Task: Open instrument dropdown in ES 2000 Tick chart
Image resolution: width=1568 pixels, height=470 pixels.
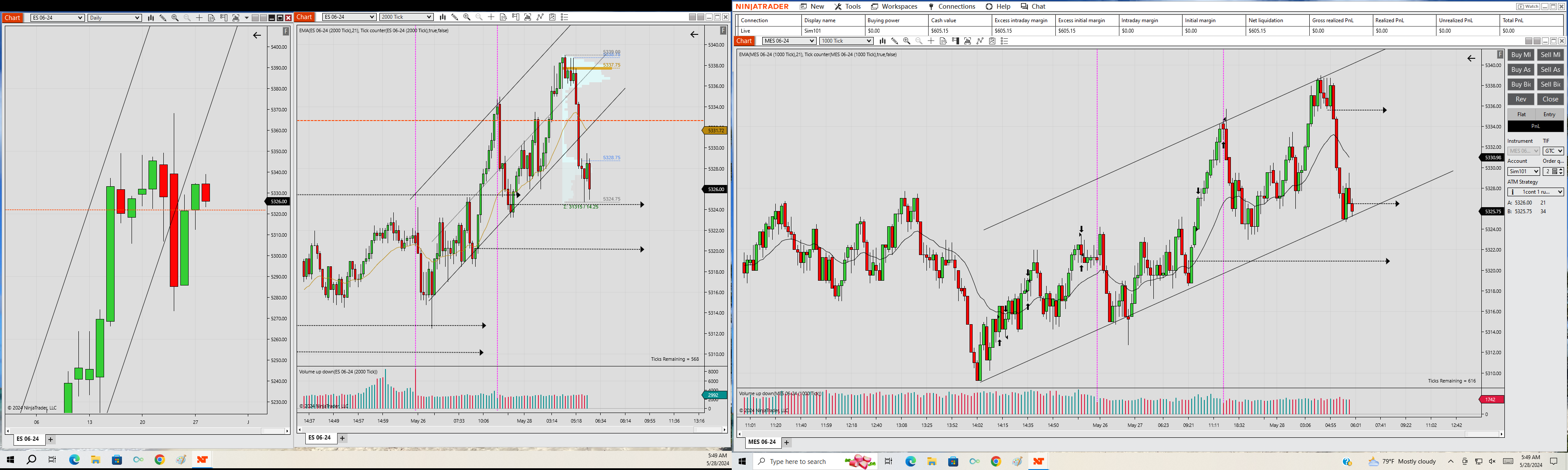Action: point(349,17)
